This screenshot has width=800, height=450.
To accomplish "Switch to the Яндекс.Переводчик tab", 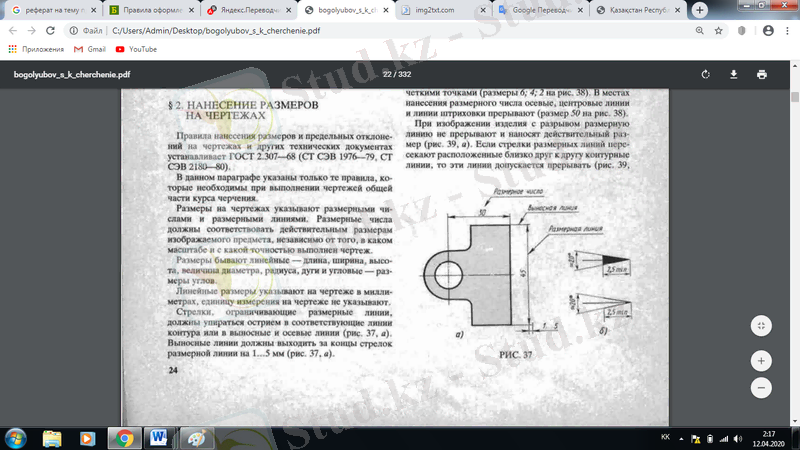I will click(249, 10).
